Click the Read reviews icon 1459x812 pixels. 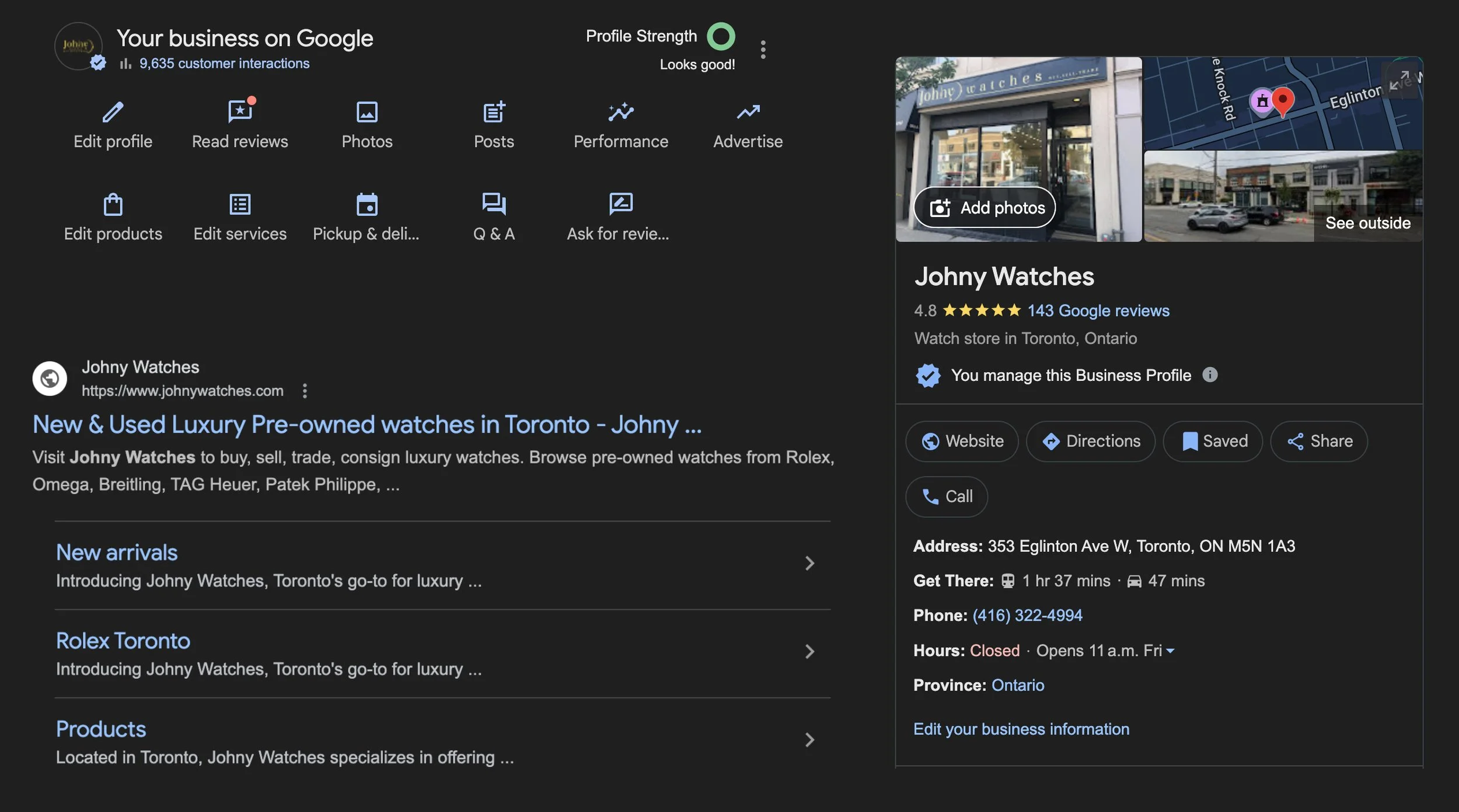click(240, 111)
